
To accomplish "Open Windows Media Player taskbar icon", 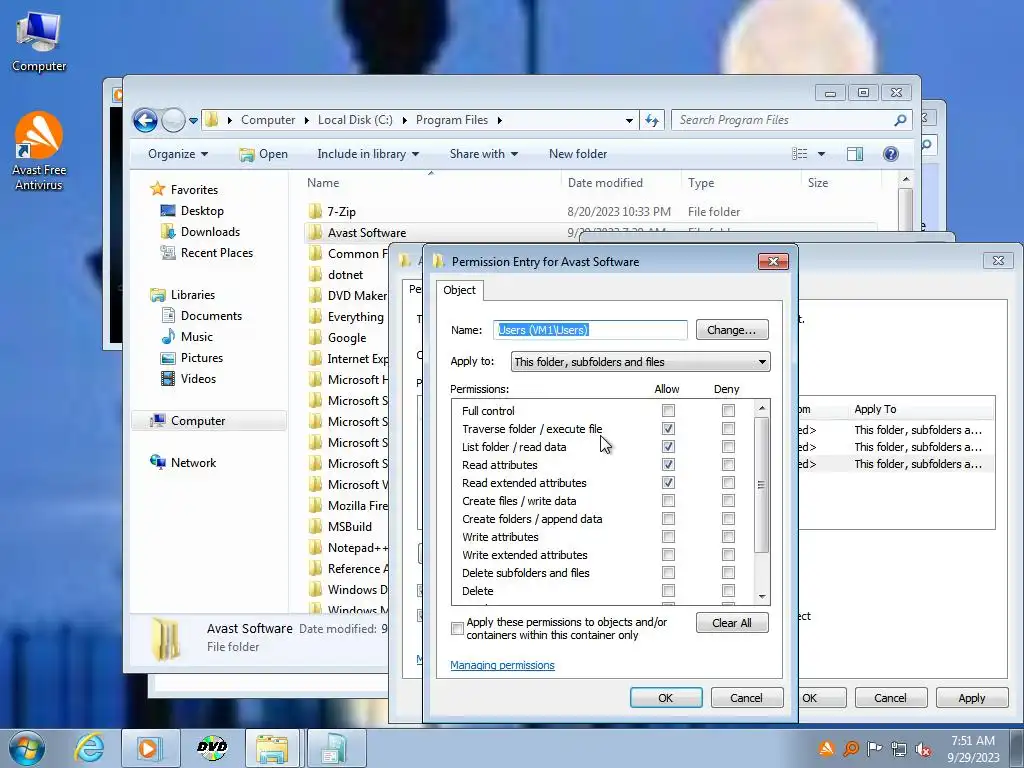I will coord(150,748).
